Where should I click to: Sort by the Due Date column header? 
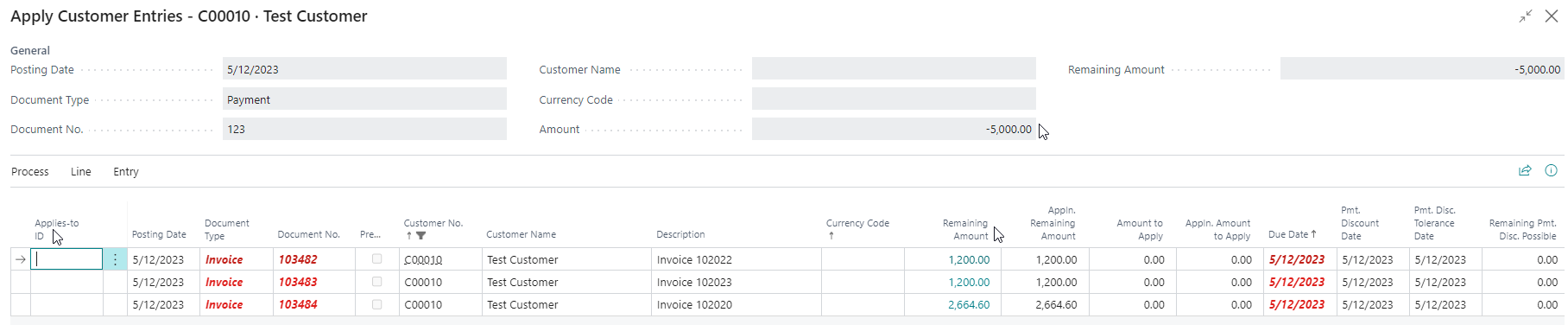(x=1292, y=234)
